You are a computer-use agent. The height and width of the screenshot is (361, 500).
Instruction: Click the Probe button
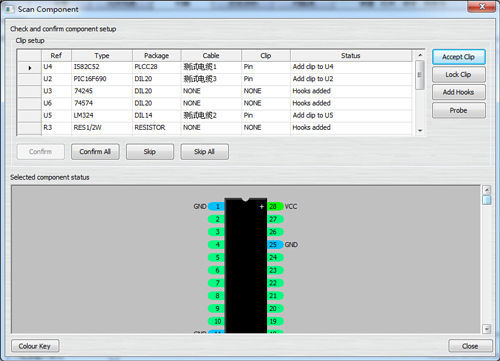pos(459,110)
